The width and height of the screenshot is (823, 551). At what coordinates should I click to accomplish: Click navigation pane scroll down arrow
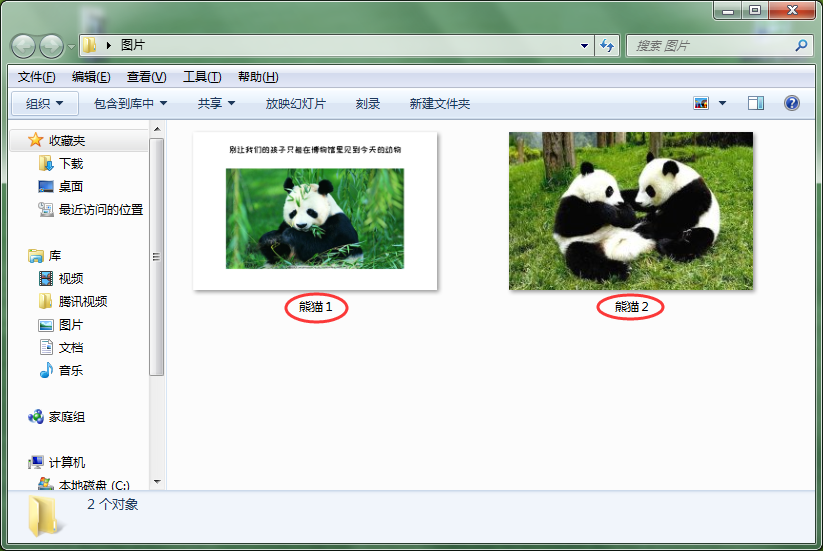[156, 482]
